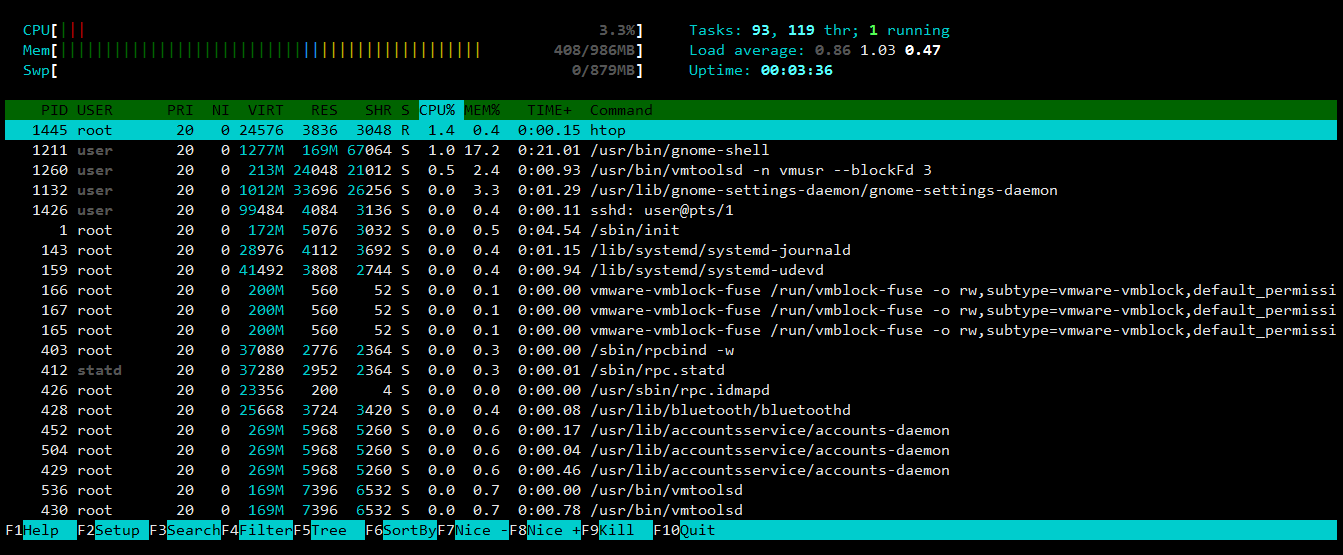Sort by the PID column header
This screenshot has height=555, width=1343.
coord(54,110)
